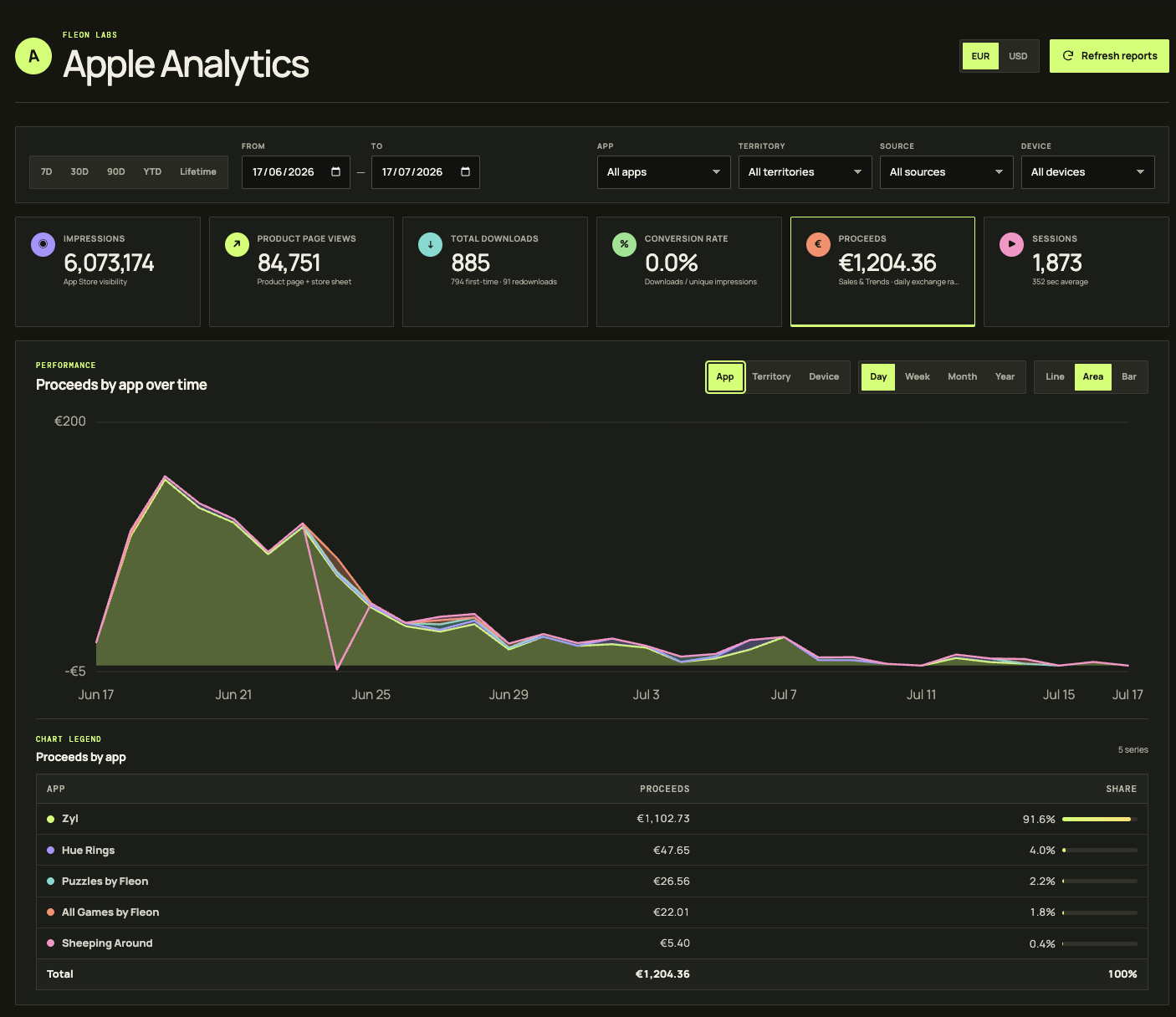Select the 7D date range

click(x=47, y=171)
